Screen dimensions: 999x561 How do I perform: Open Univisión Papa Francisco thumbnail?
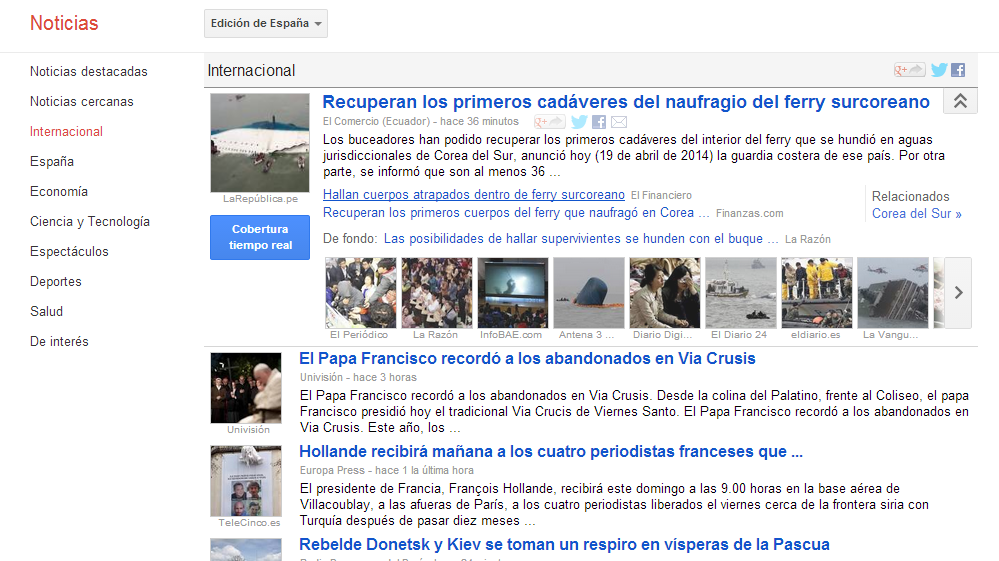click(x=246, y=388)
